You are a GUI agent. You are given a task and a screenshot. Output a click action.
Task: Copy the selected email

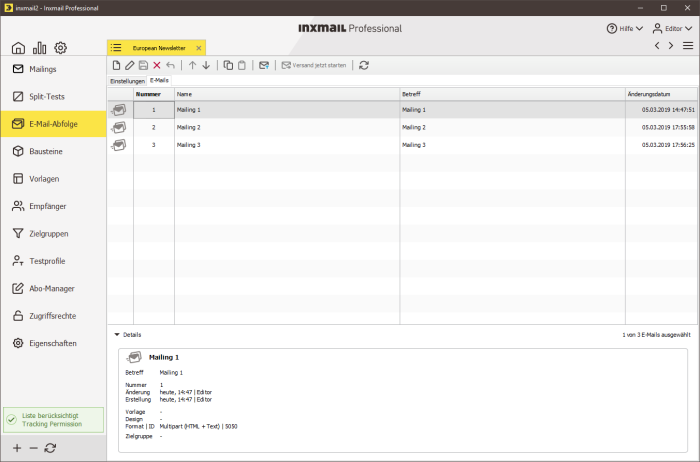pos(228,65)
